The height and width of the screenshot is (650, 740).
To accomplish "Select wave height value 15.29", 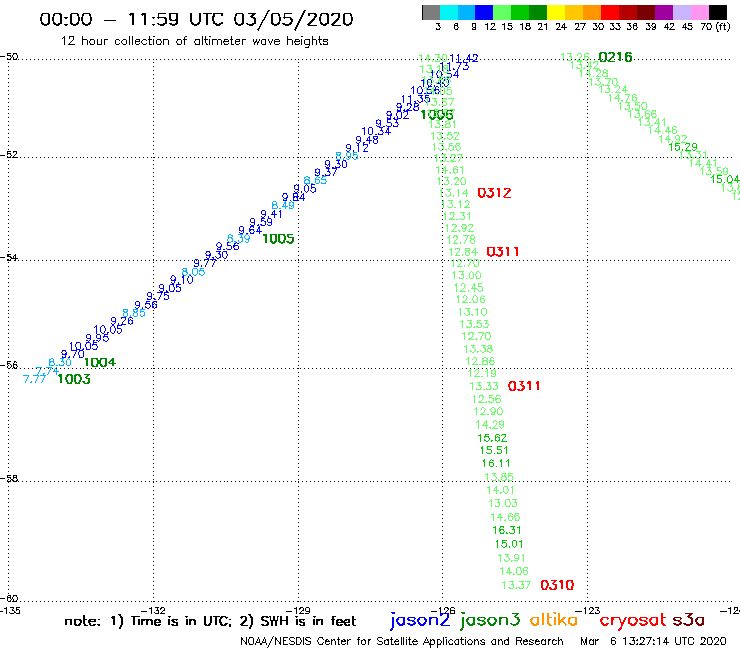I will click(683, 147).
